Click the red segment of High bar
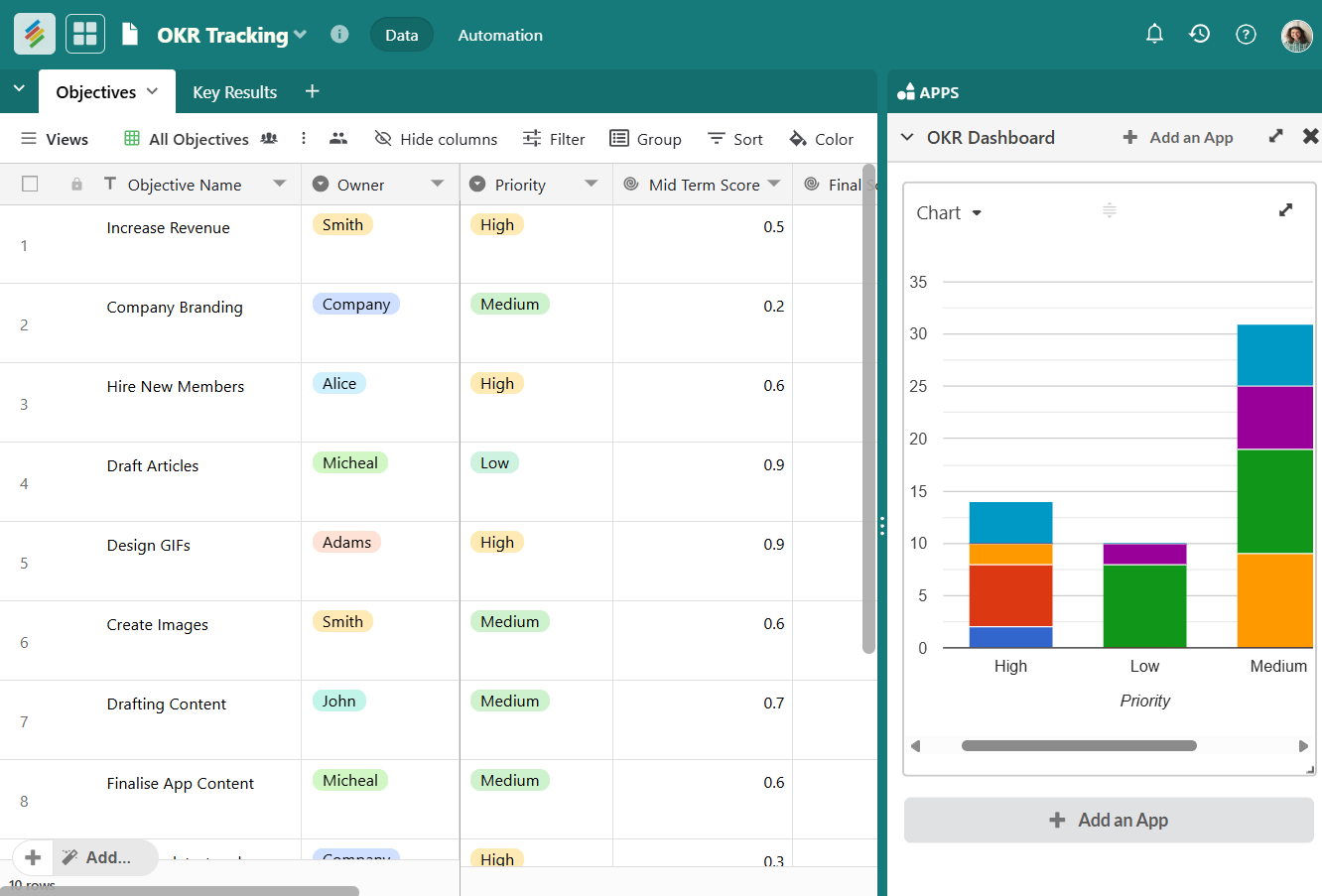1322x896 pixels. (1010, 595)
